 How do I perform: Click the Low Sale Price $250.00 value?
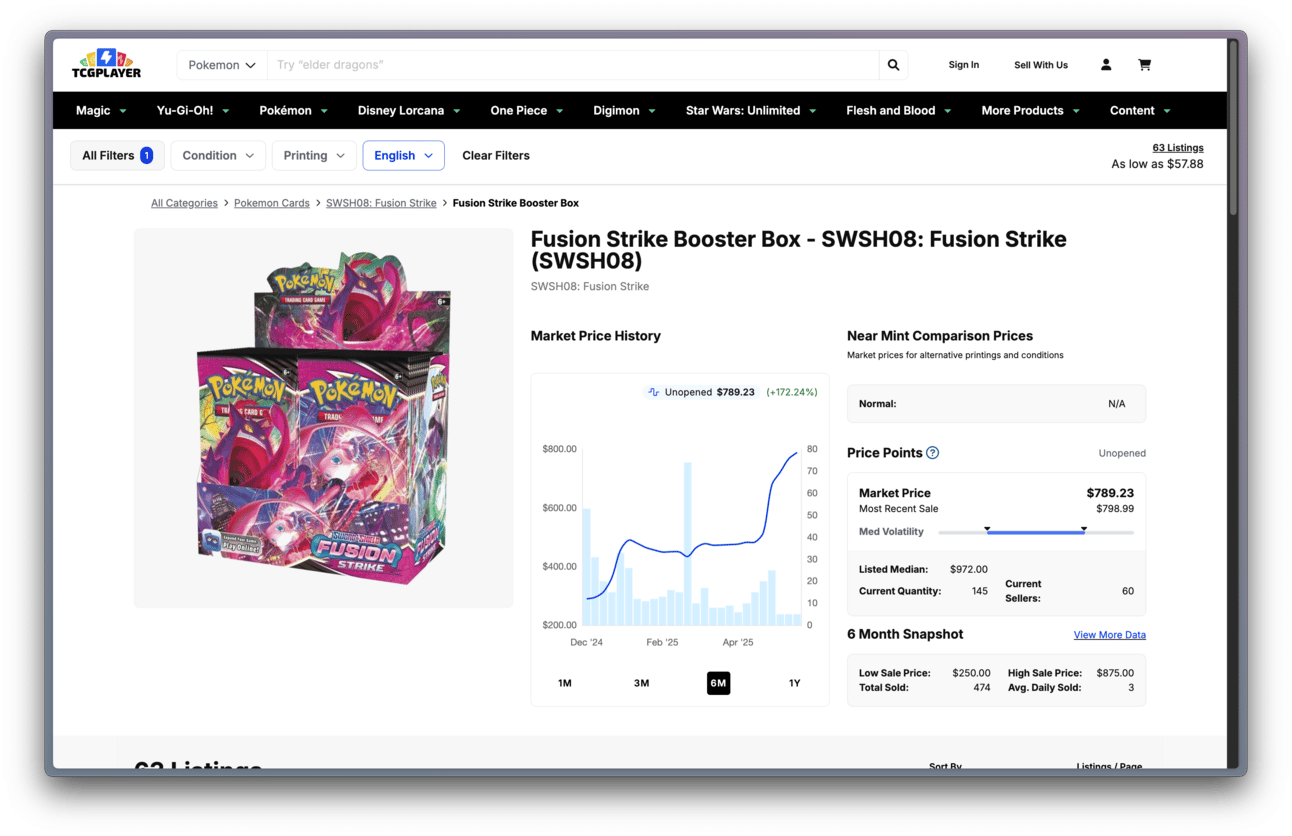pyautogui.click(x=972, y=673)
